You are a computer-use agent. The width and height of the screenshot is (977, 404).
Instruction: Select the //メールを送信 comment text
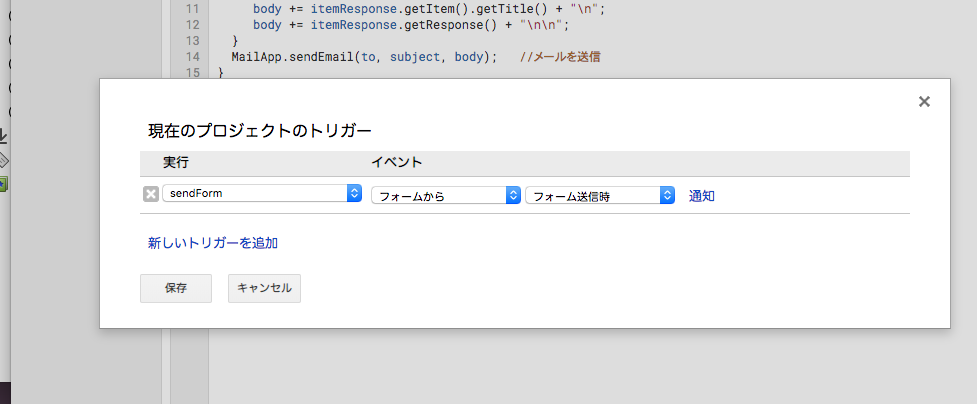point(560,57)
